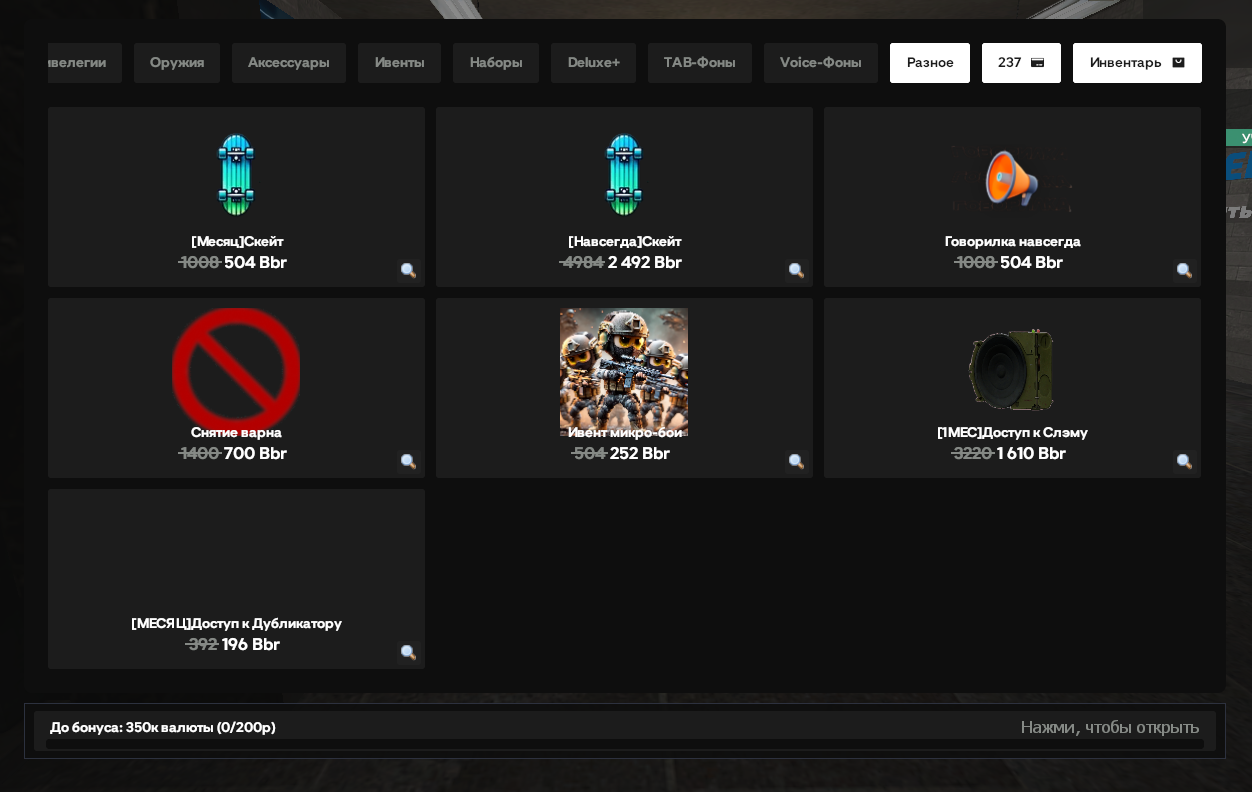The height and width of the screenshot is (792, 1252).
Task: Switch to the Наборы tab
Action: (496, 63)
